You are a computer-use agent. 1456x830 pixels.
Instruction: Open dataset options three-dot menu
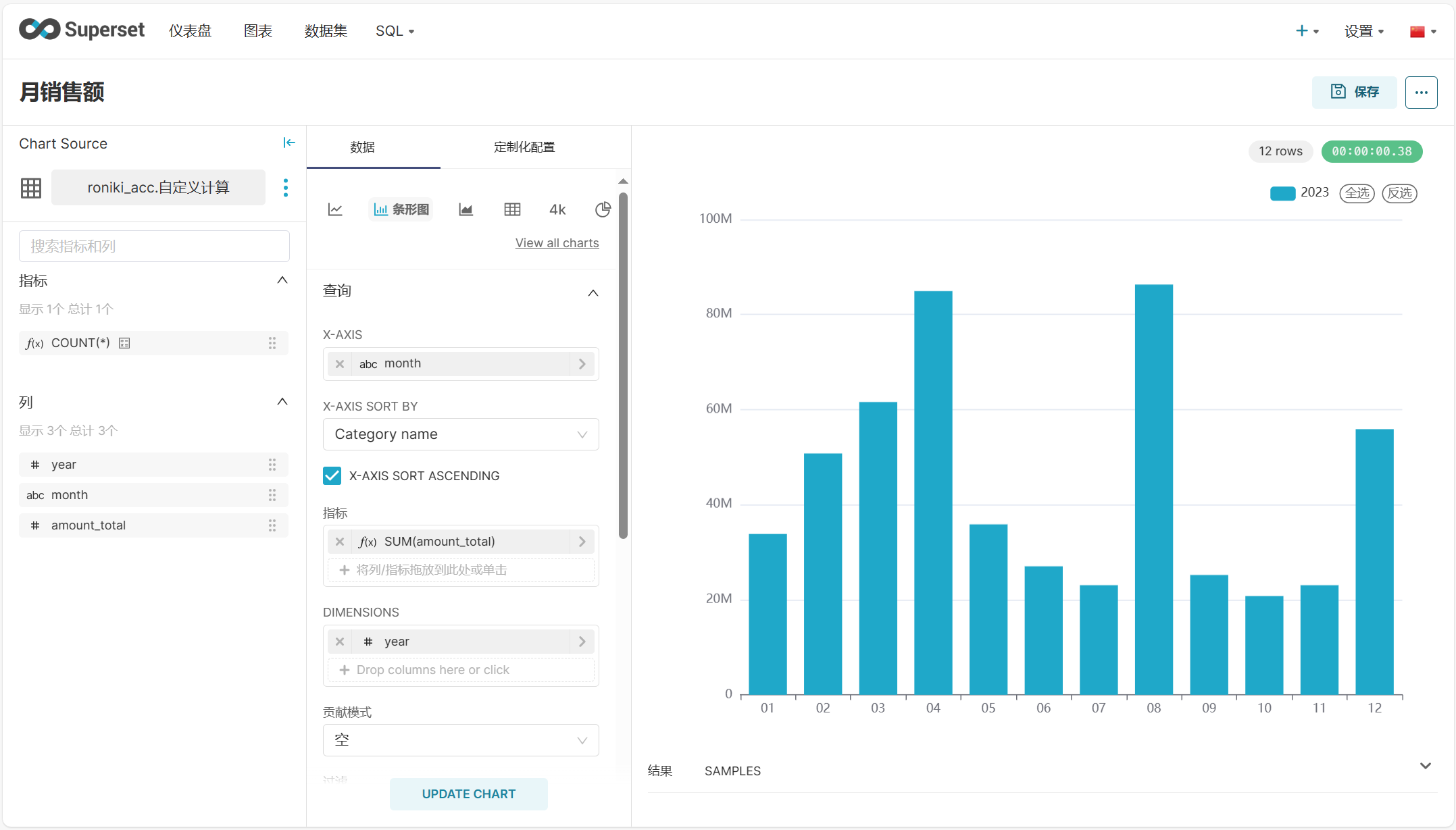pyautogui.click(x=286, y=188)
